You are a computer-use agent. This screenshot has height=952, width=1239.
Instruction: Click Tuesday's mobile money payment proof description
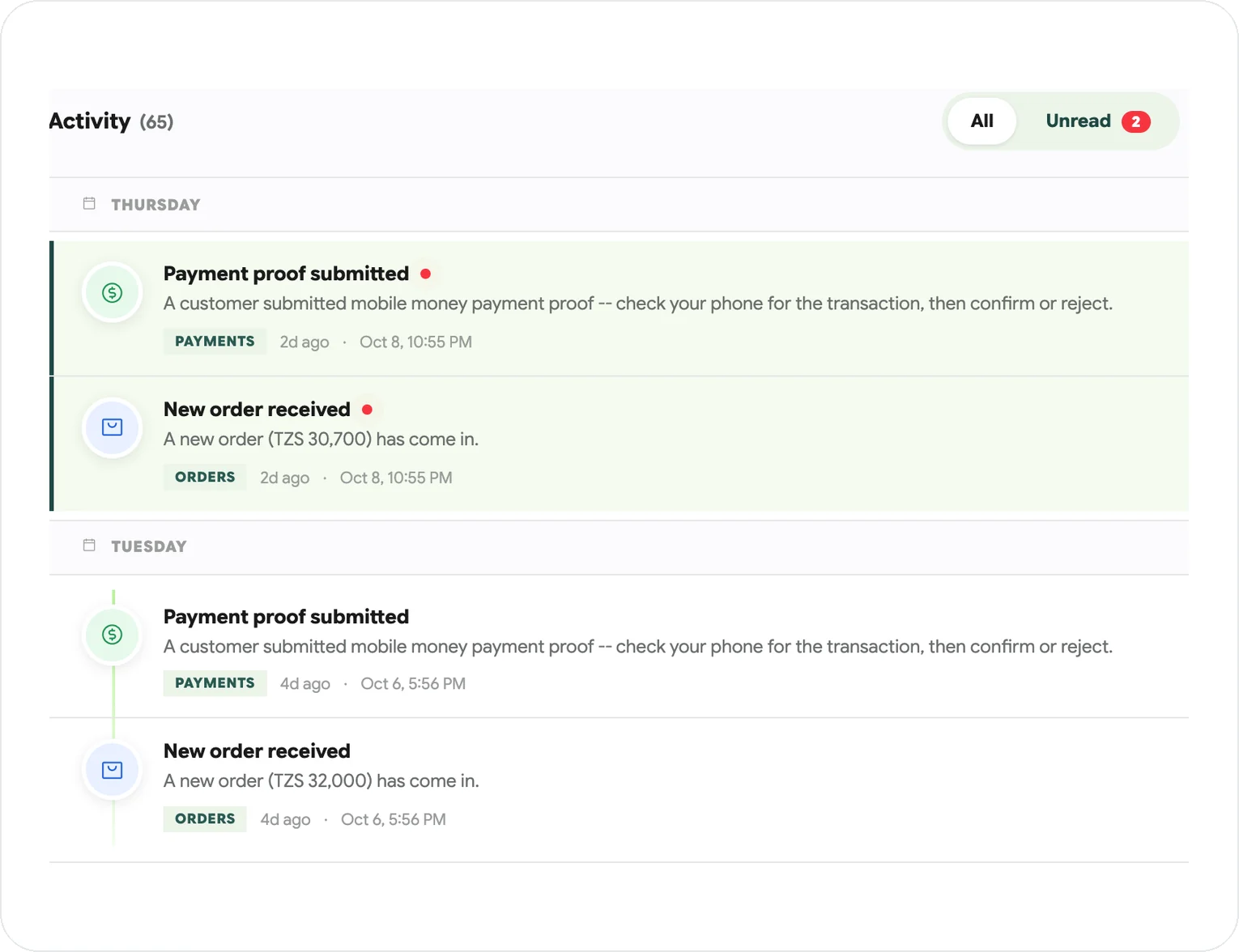(x=638, y=647)
